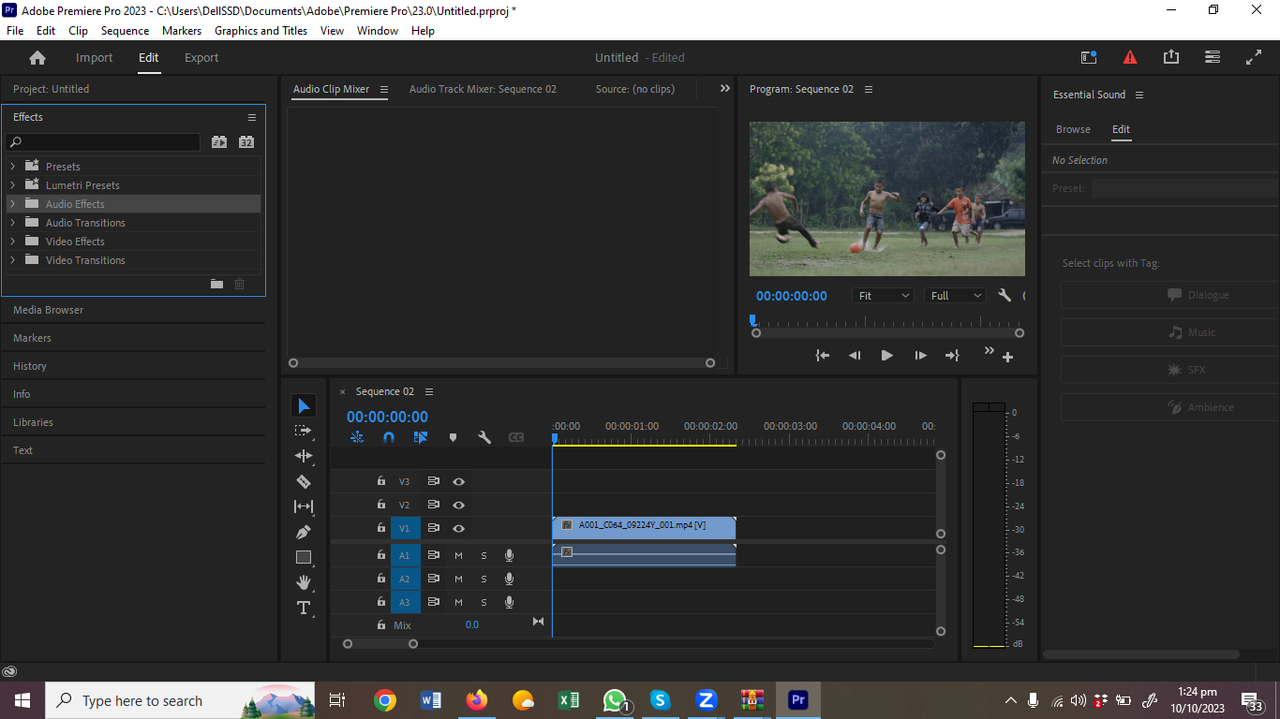Image resolution: width=1280 pixels, height=719 pixels.
Task: Select the Pen tool
Action: (304, 532)
